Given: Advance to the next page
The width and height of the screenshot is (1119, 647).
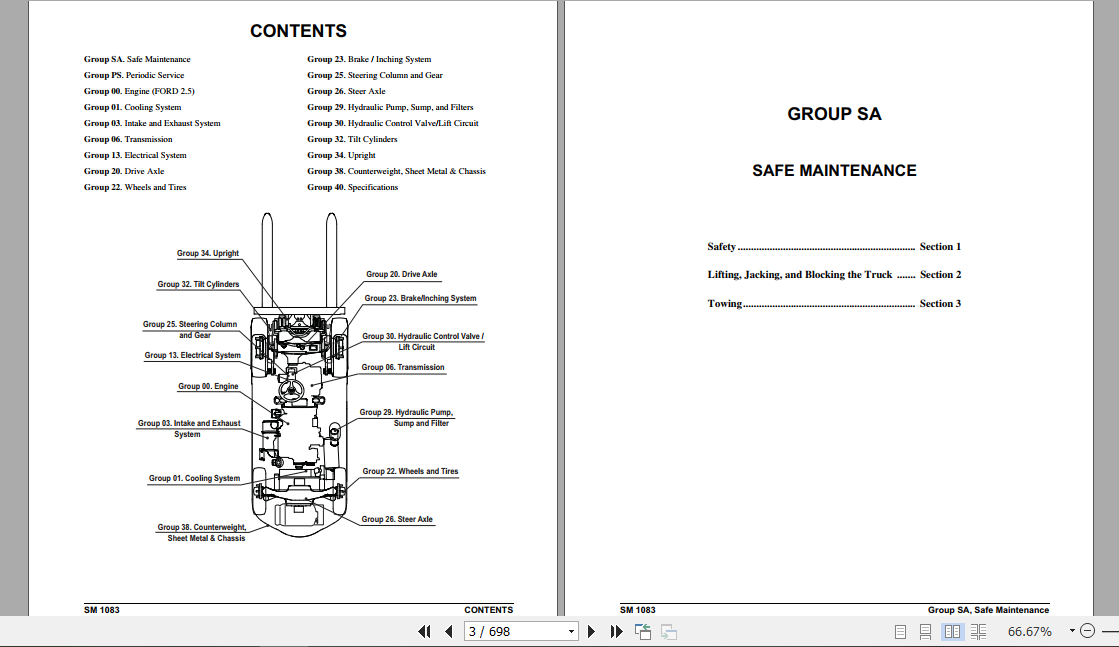Looking at the screenshot, I should coord(591,631).
